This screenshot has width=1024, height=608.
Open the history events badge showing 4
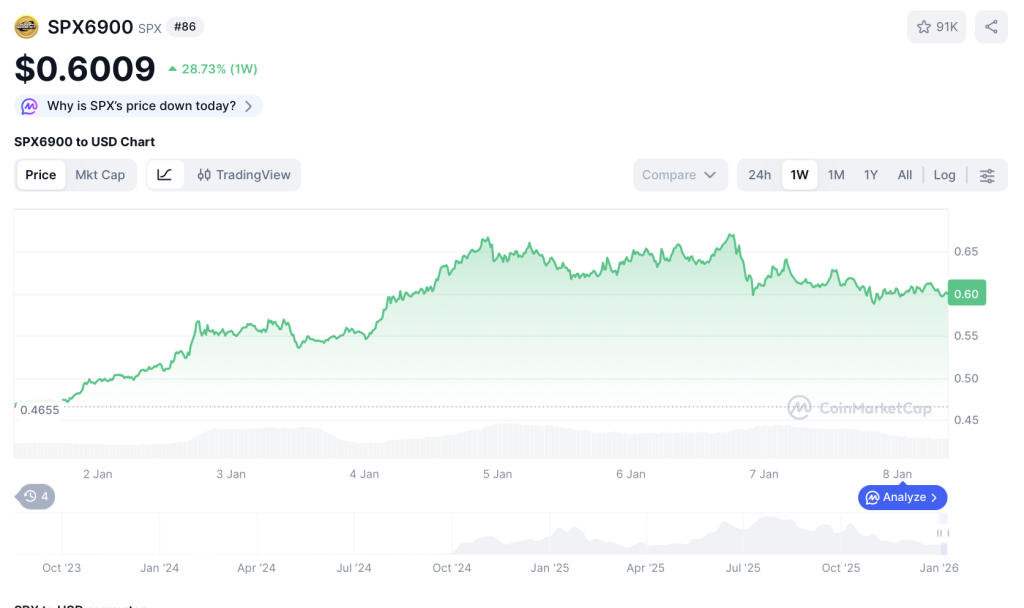(35, 496)
